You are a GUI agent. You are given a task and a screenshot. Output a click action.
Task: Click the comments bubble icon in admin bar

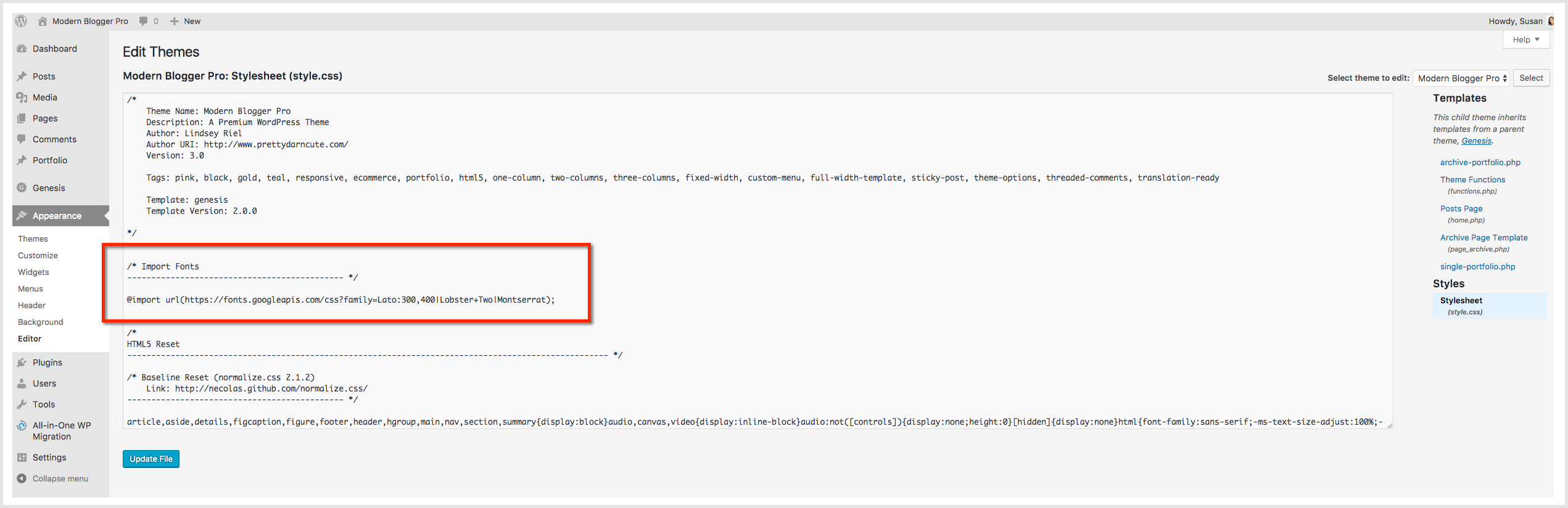point(143,21)
